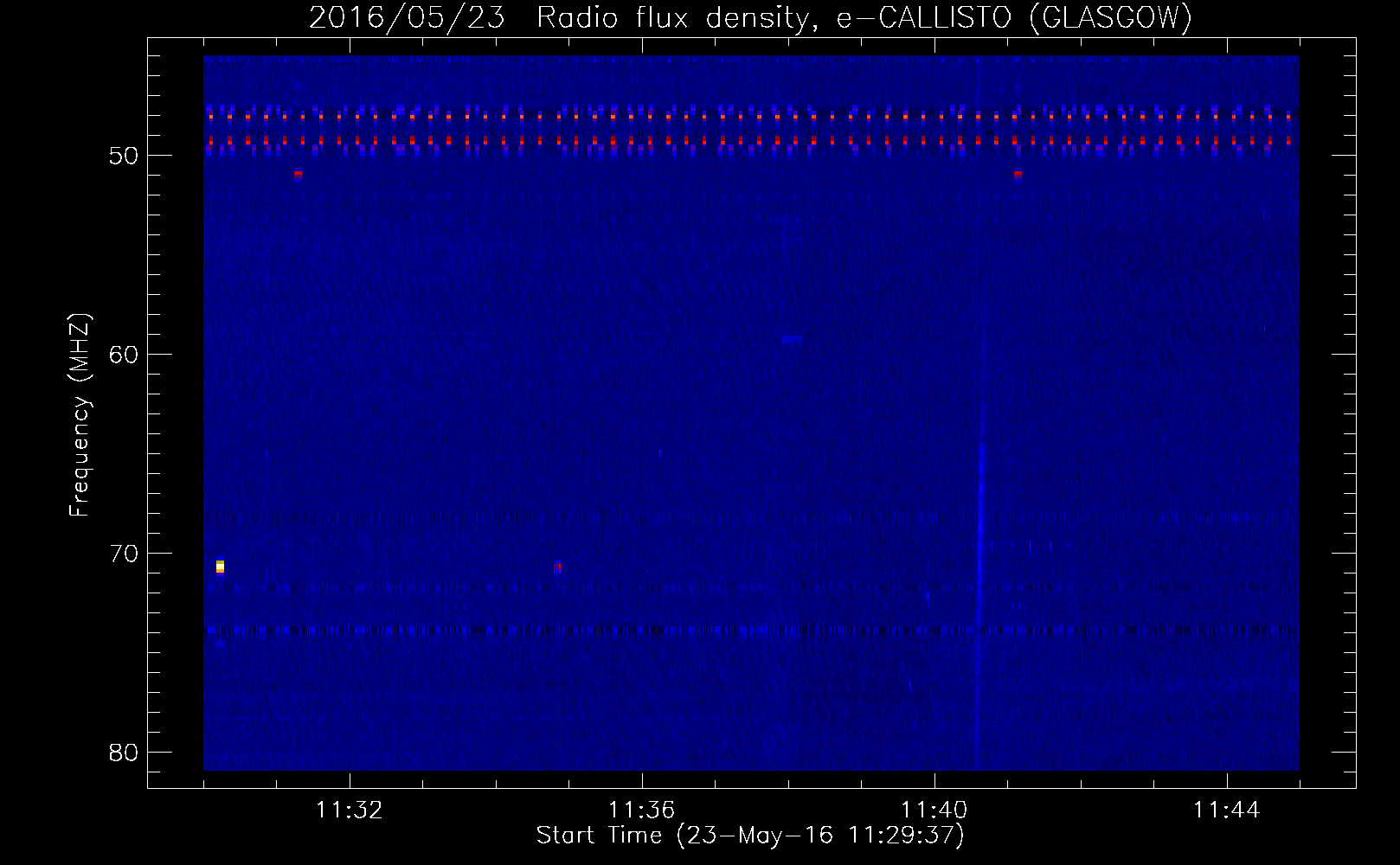
Task: Click the bright yellow spot near 71 MHz
Action: [220, 567]
